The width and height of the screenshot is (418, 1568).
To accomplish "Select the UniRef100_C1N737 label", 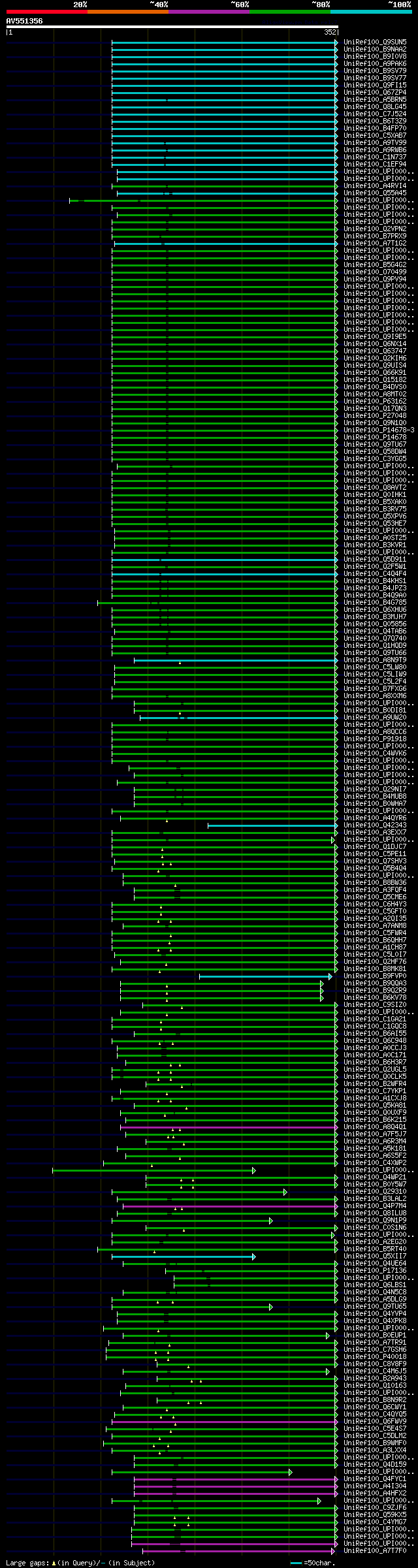I will [x=375, y=157].
